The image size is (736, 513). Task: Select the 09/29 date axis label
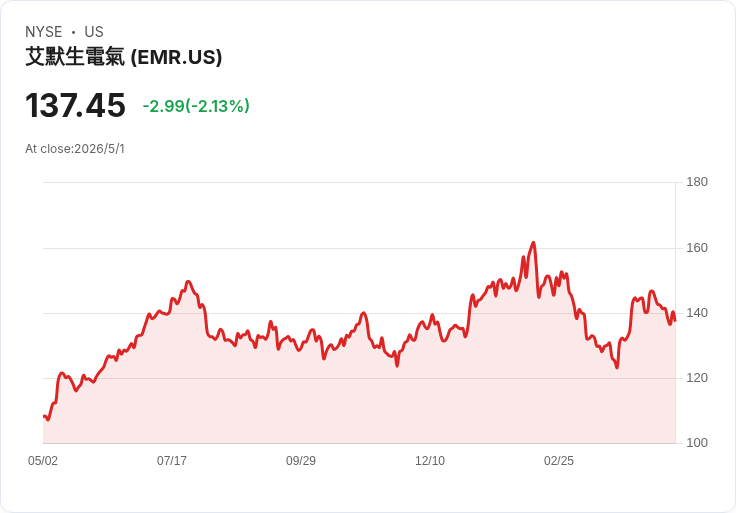click(301, 461)
